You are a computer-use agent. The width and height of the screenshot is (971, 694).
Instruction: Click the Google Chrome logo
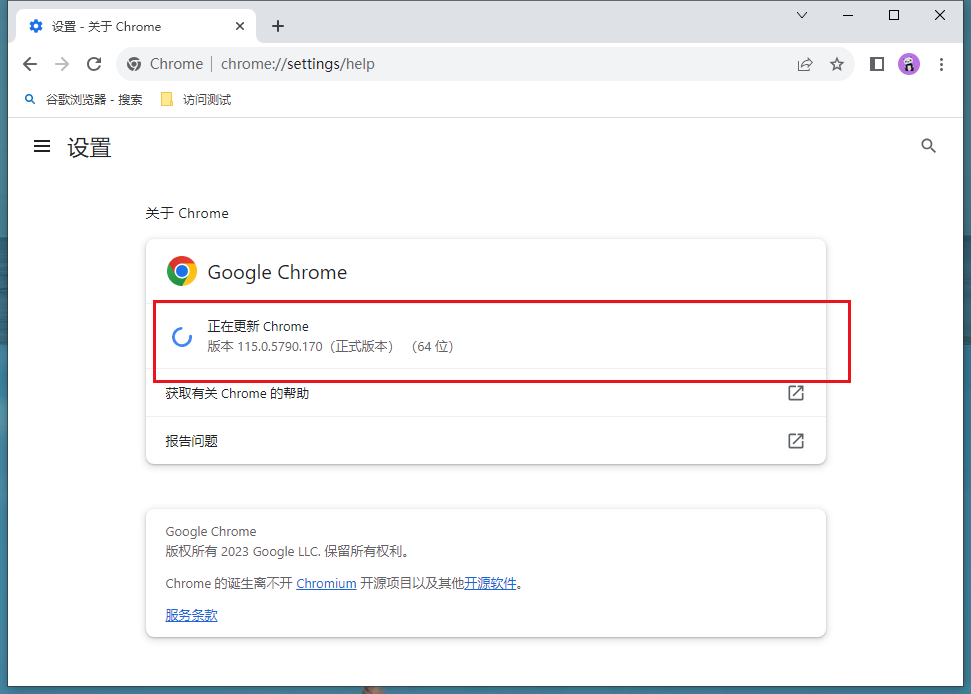click(182, 271)
